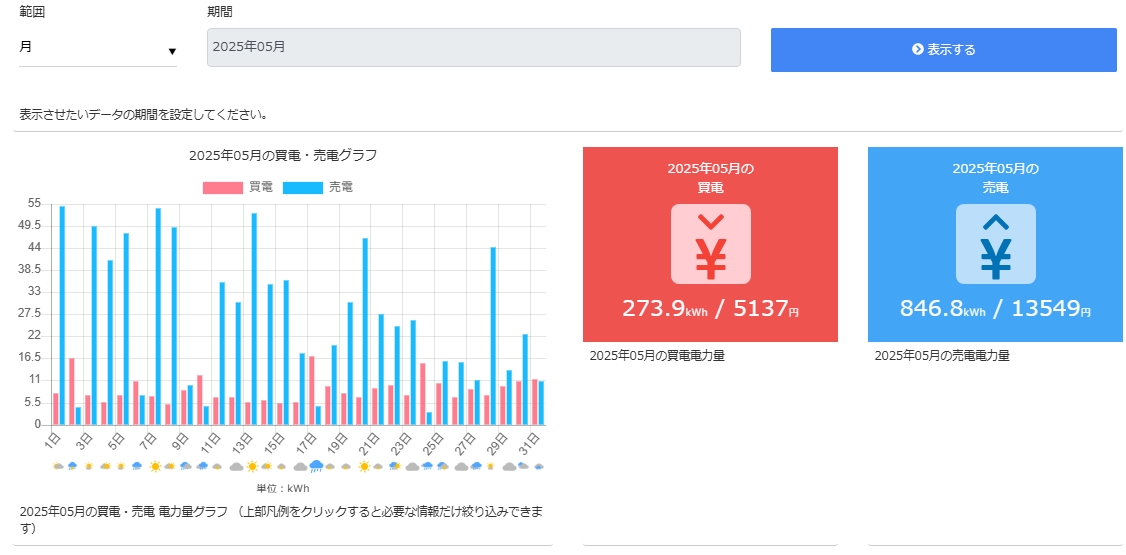Click the 846.8kWh / 13549円 value
The height and width of the screenshot is (555, 1126).
(995, 309)
